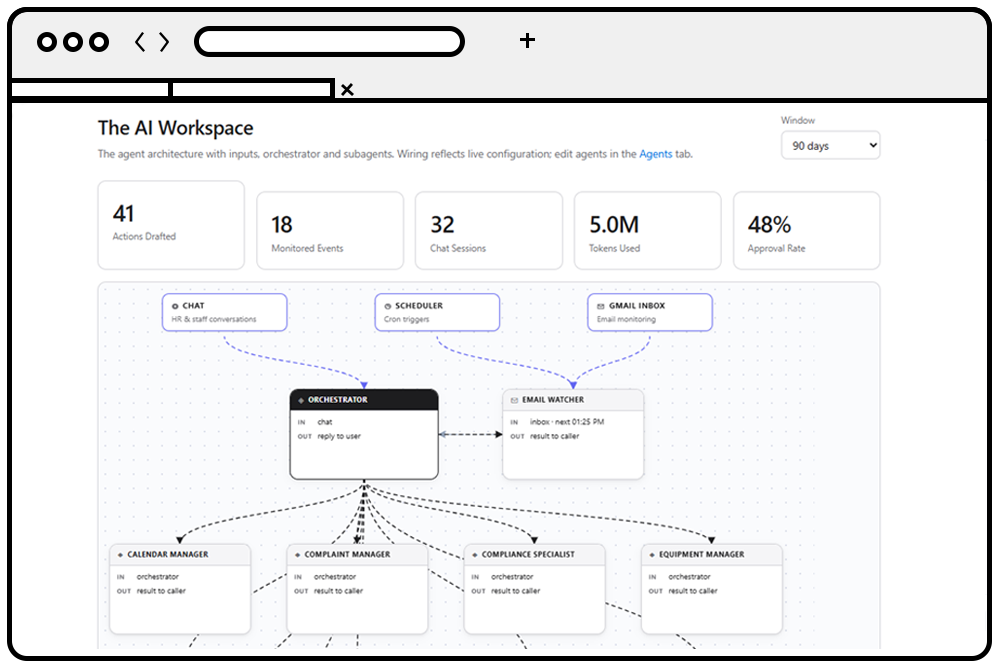
Task: Select the second browser tab
Action: (253, 89)
